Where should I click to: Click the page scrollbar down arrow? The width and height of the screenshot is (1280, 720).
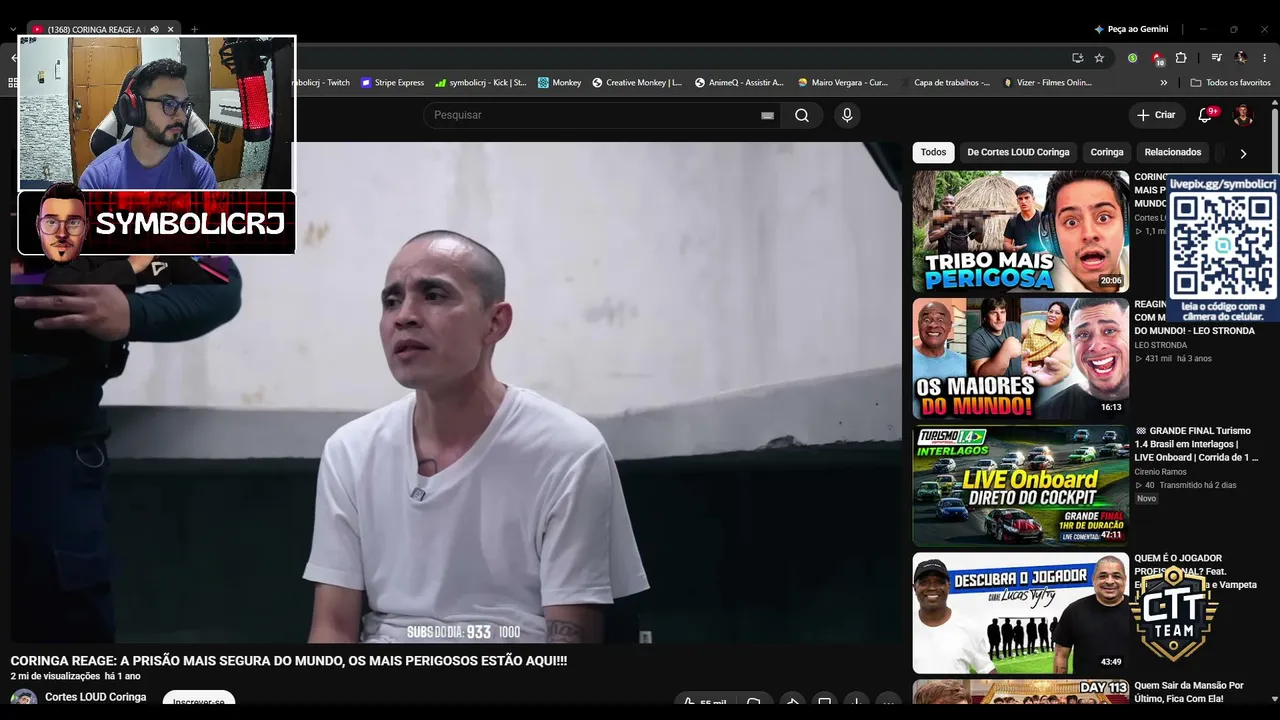1273,699
